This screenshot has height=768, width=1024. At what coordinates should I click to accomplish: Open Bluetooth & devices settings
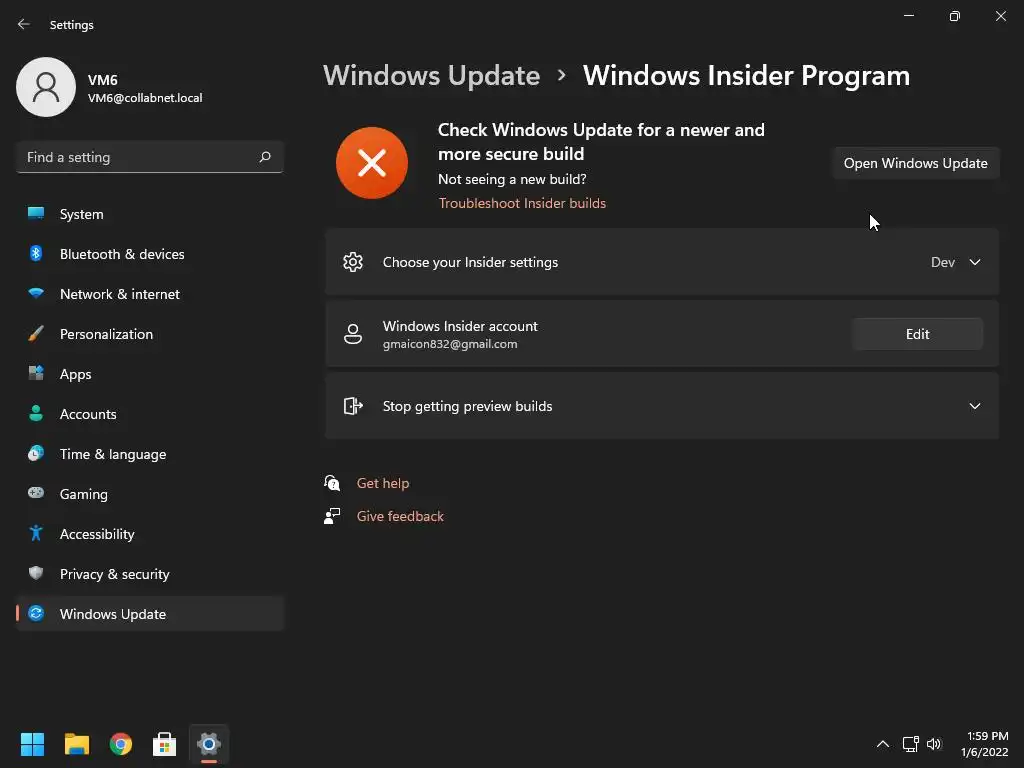pyautogui.click(x=150, y=254)
